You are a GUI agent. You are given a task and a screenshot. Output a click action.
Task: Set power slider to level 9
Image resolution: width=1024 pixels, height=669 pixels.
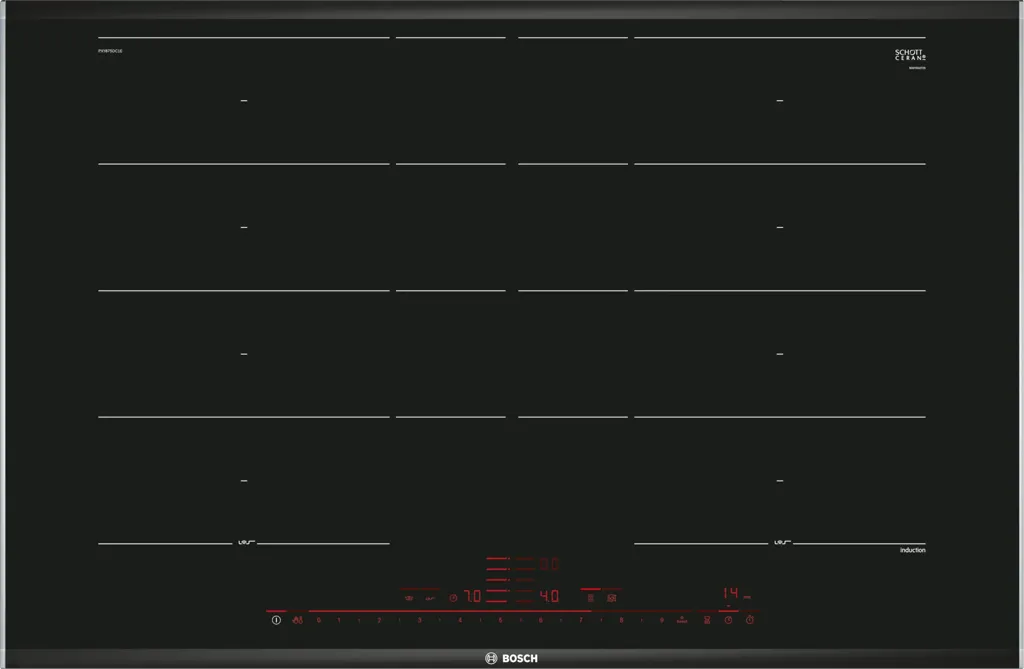[662, 620]
